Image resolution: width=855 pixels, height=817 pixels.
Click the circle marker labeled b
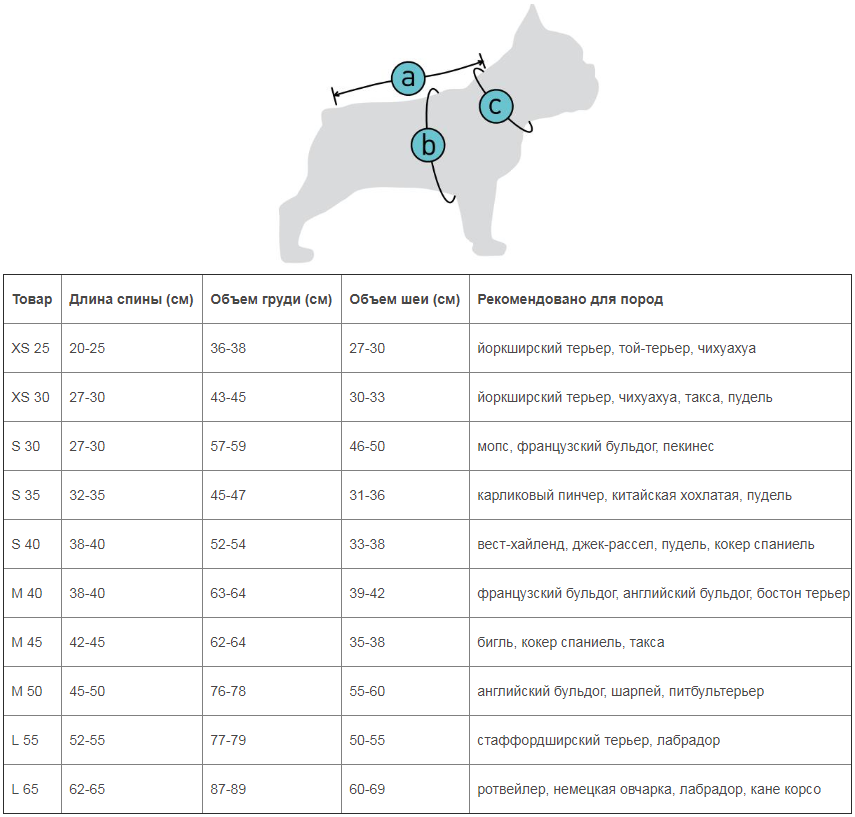(x=428, y=146)
